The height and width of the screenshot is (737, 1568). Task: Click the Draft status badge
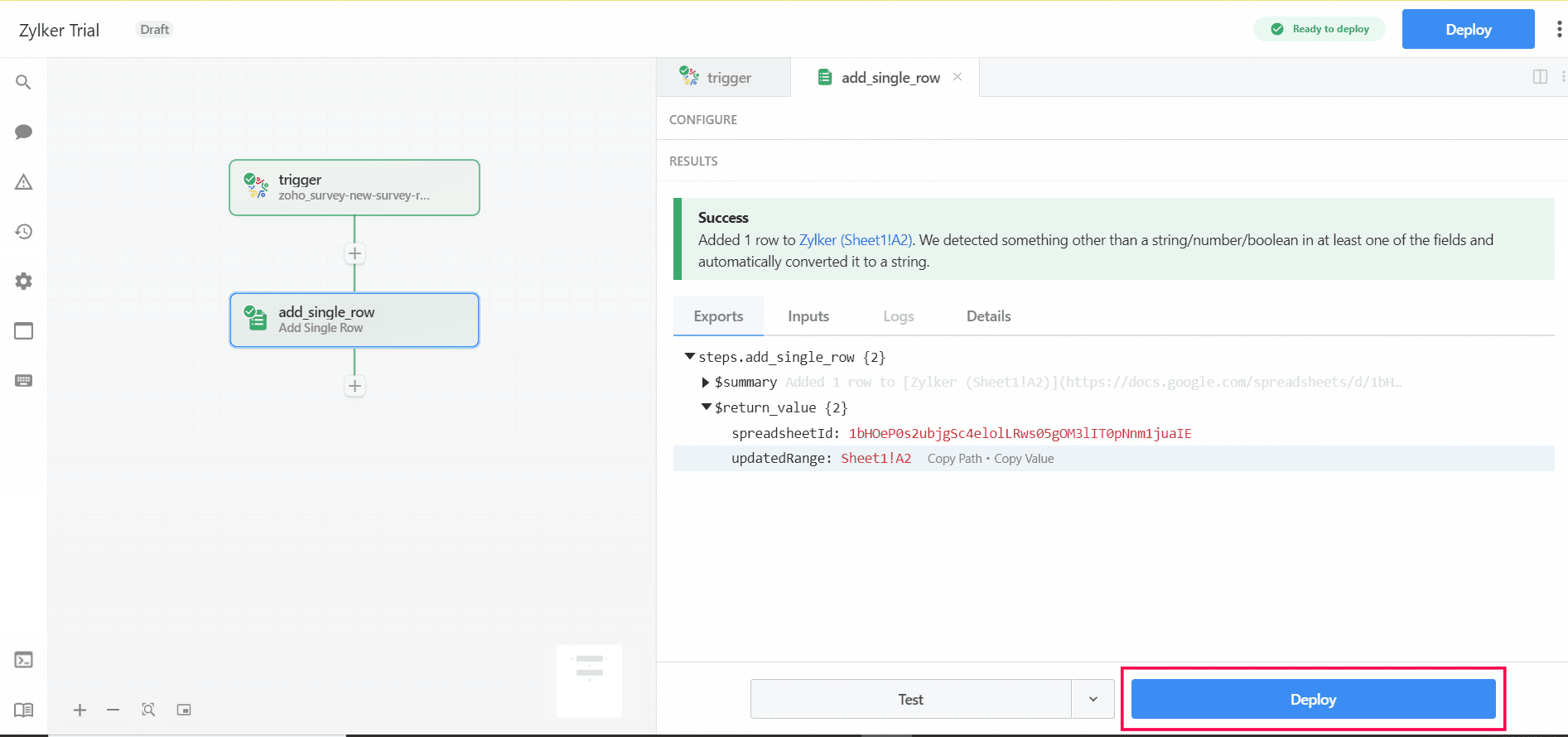point(154,29)
